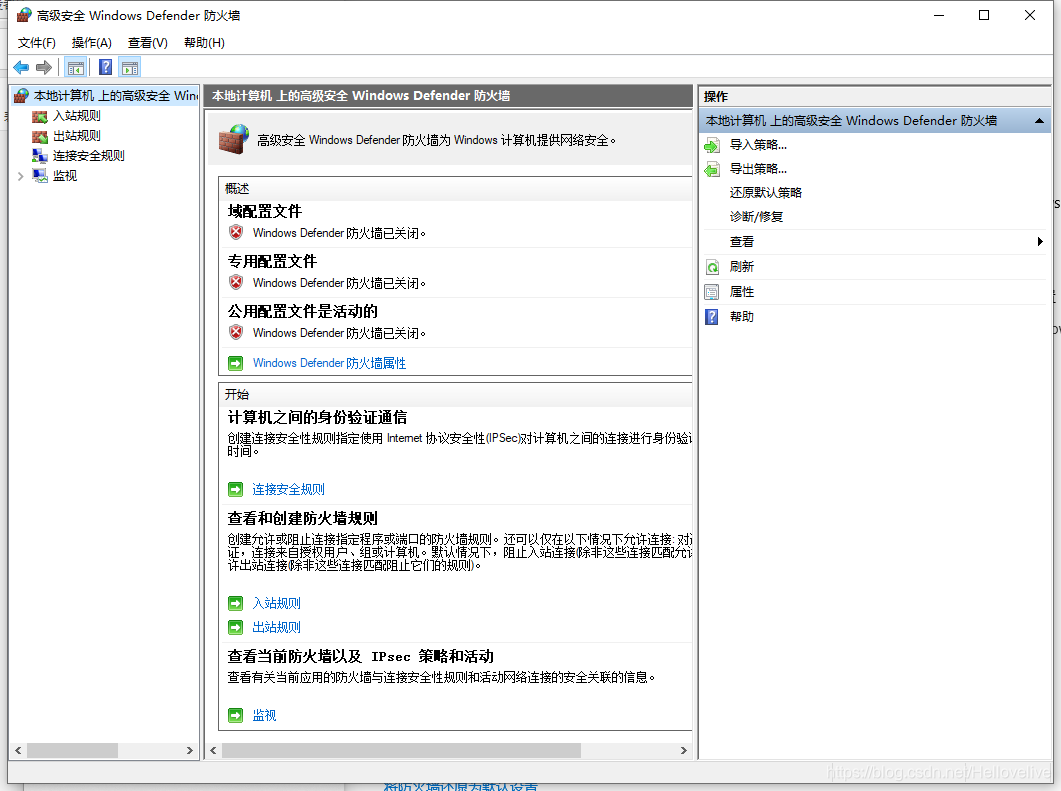This screenshot has height=791, width=1061.
Task: Click the 刷新 refresh icon
Action: pos(712,267)
